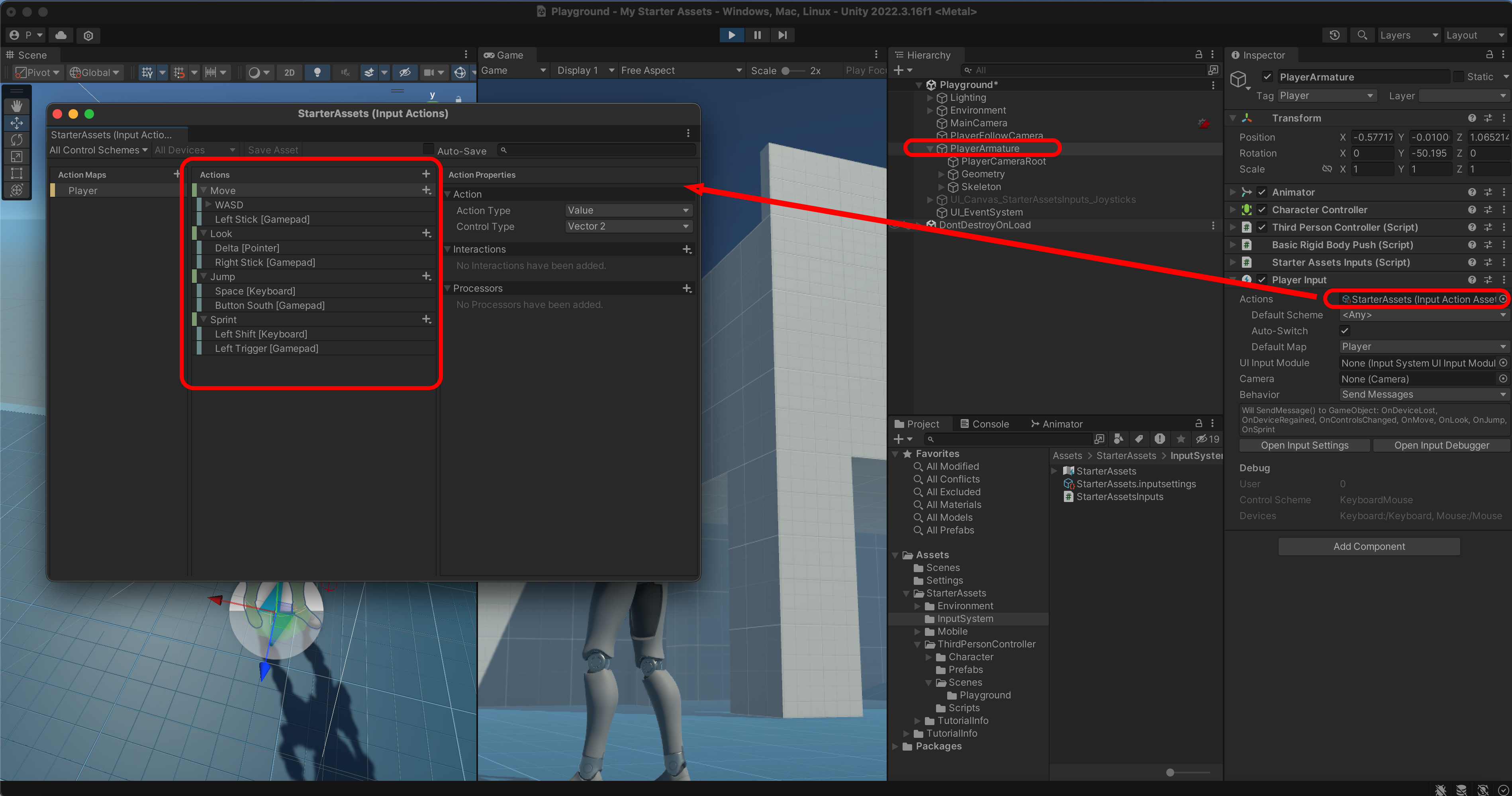Select the Hand tool in Scene view
This screenshot has width=1512, height=796.
pos(16,106)
